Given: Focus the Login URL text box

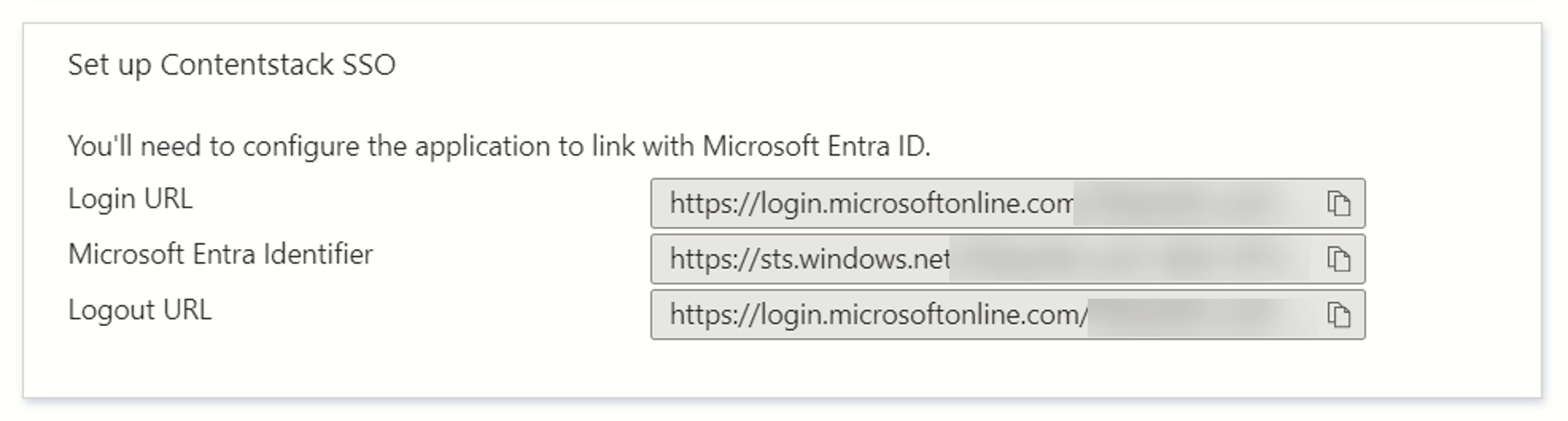Looking at the screenshot, I should click(x=1007, y=203).
